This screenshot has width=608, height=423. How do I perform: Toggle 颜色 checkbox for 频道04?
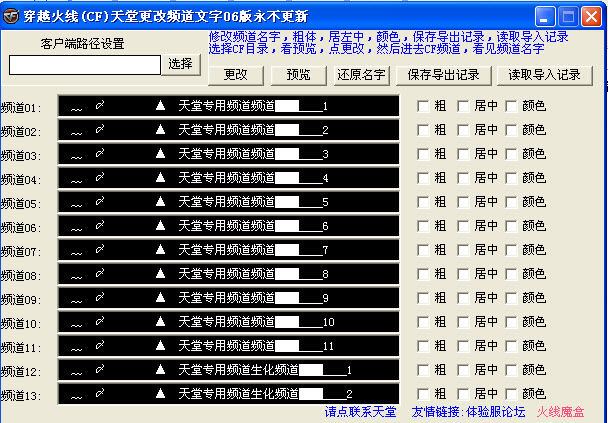tap(511, 178)
